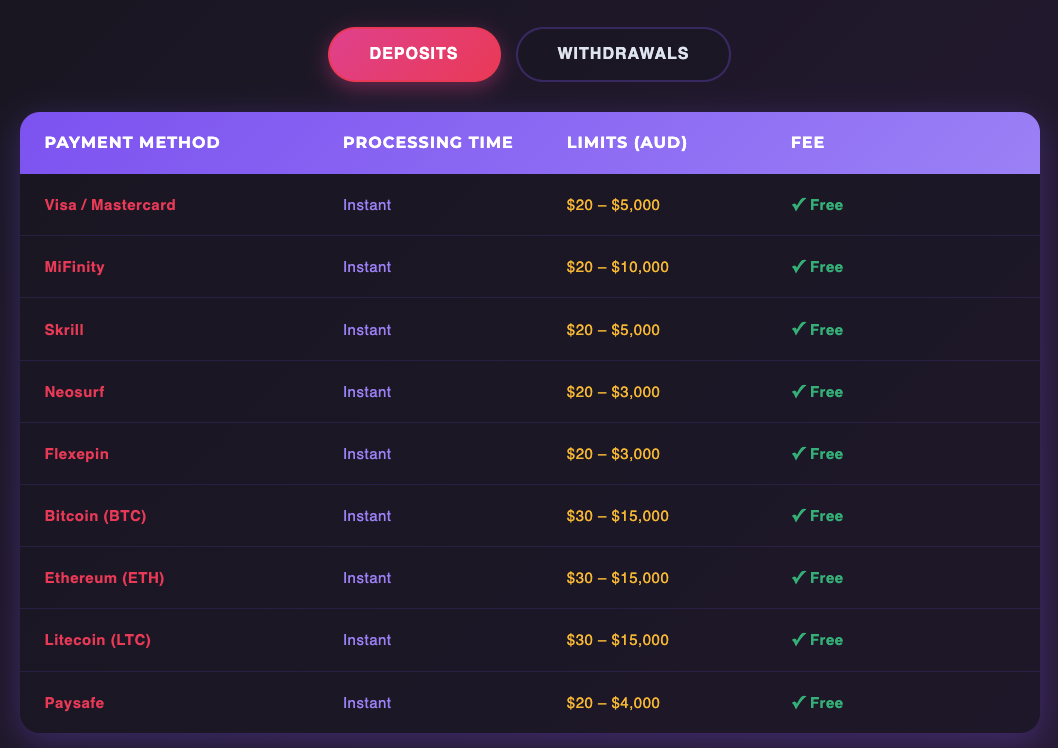Switch to the Deposits tab
1058x748 pixels.
[x=414, y=55]
